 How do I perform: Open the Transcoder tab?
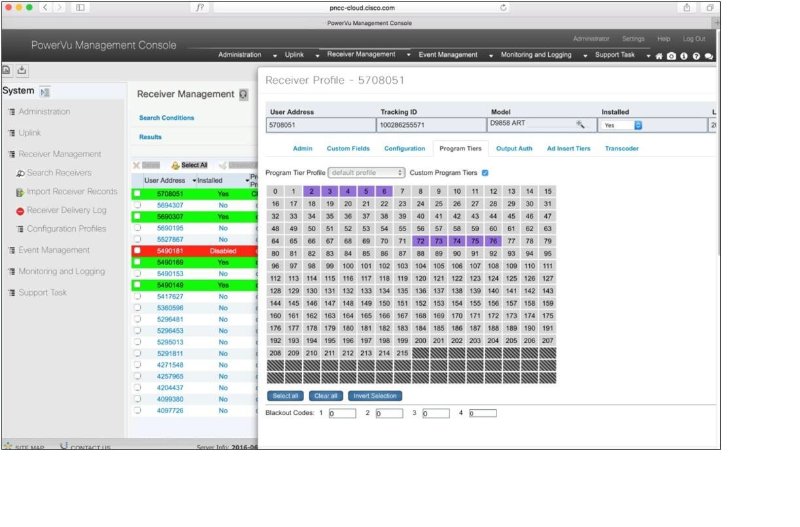[622, 148]
